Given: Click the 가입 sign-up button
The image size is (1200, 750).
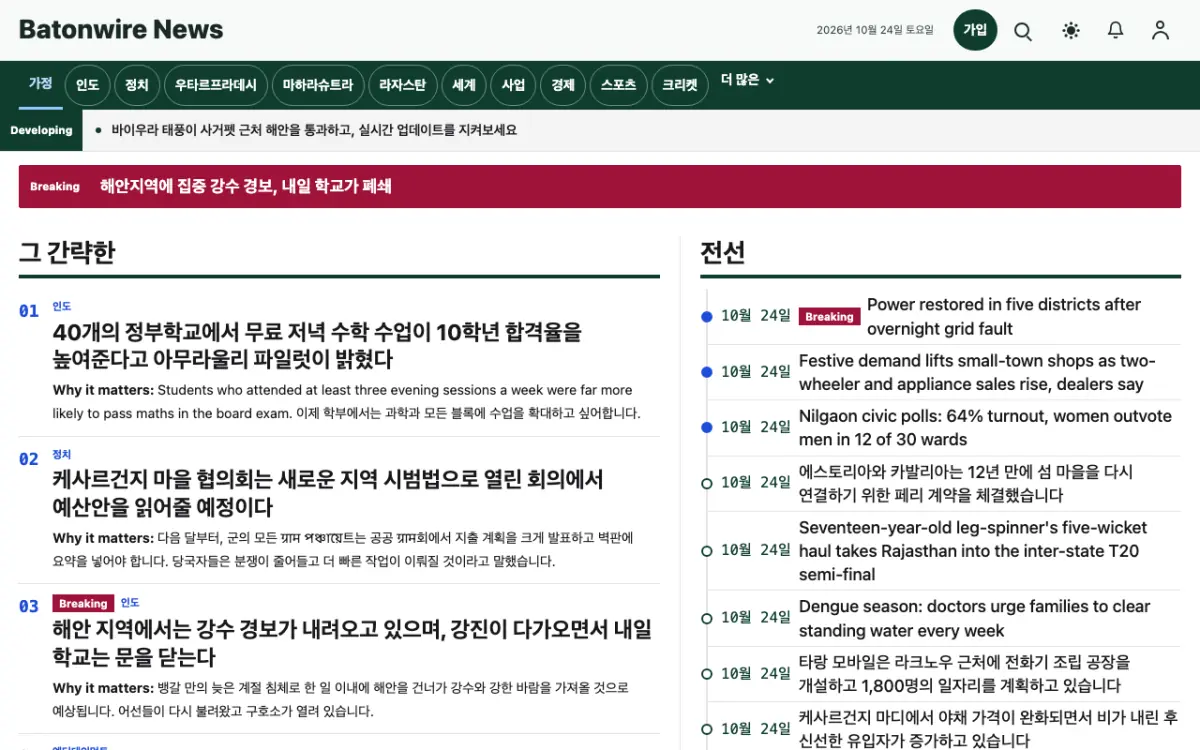Looking at the screenshot, I should (975, 30).
